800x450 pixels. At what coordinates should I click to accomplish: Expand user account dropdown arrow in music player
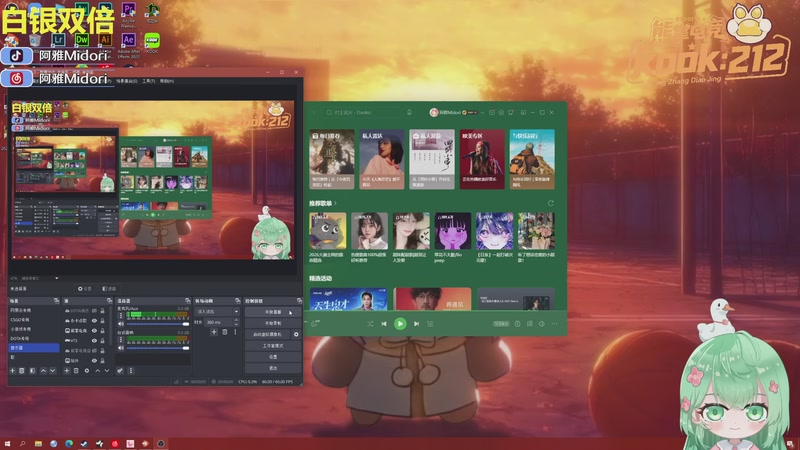tap(483, 112)
